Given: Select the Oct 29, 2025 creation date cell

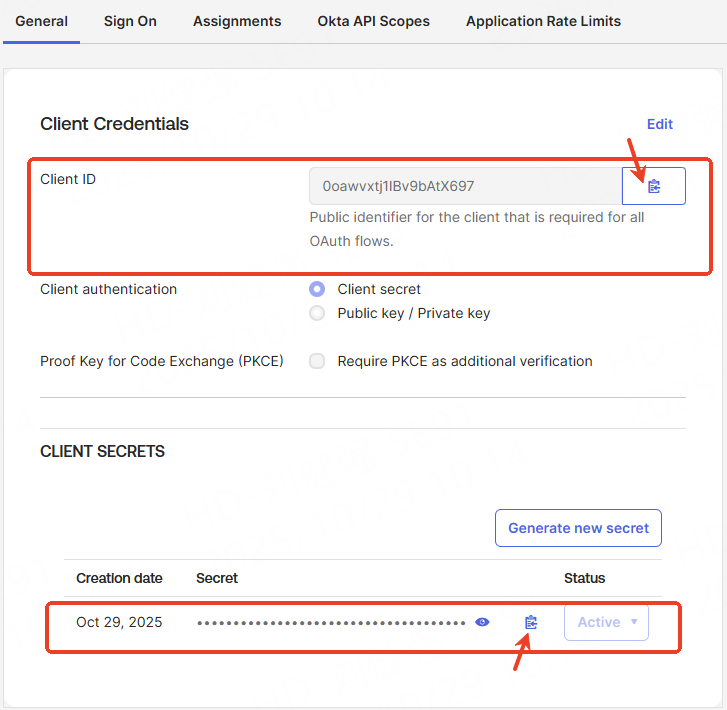Looking at the screenshot, I should click(x=119, y=622).
